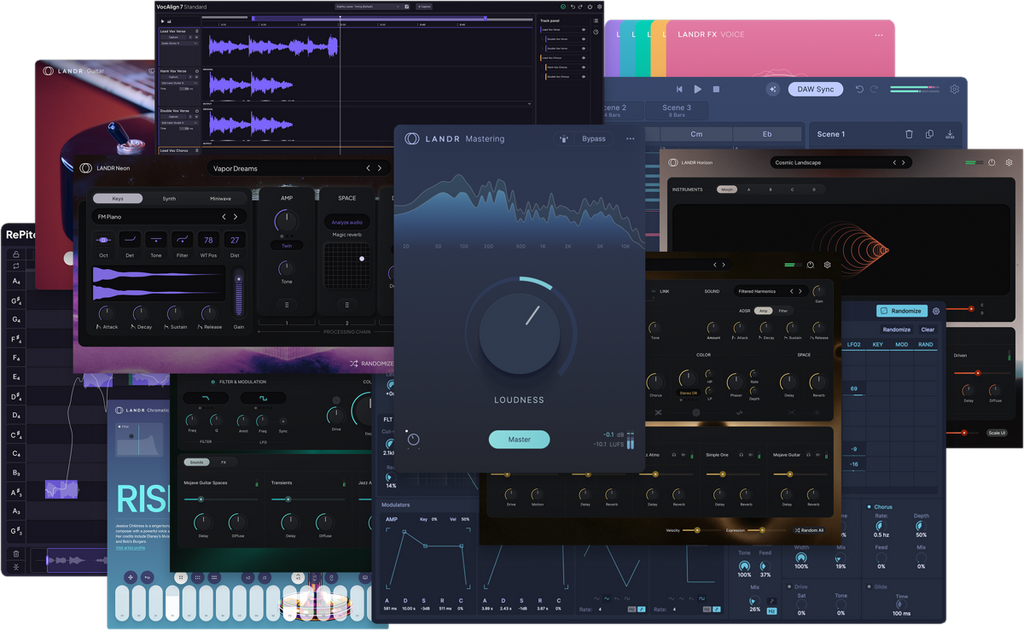The image size is (1024, 630).
Task: Select the Morph instrument tab in Horizon
Action: tap(727, 189)
